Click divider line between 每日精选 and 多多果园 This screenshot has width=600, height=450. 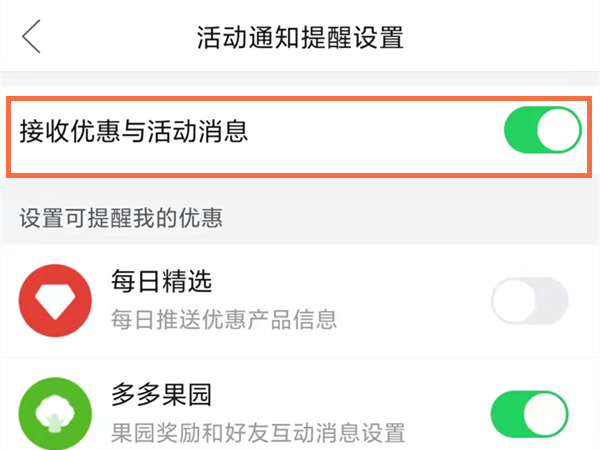[x=300, y=357]
